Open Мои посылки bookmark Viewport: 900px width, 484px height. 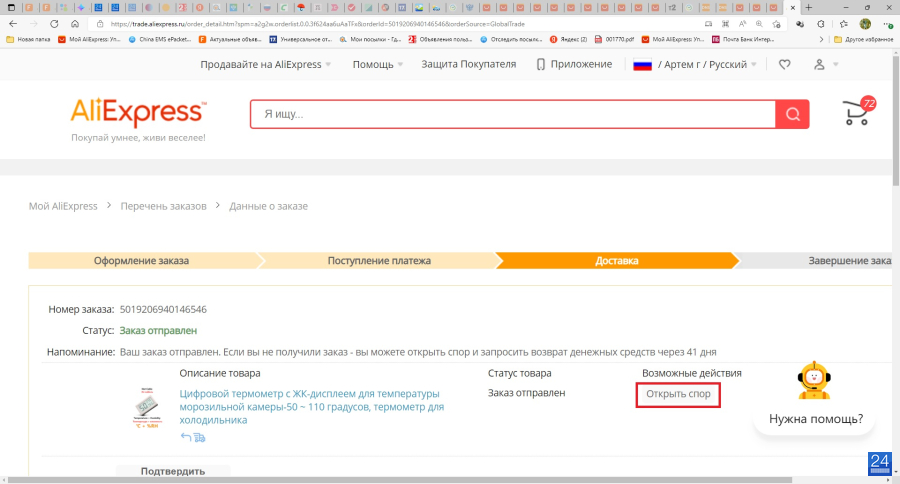tap(371, 39)
